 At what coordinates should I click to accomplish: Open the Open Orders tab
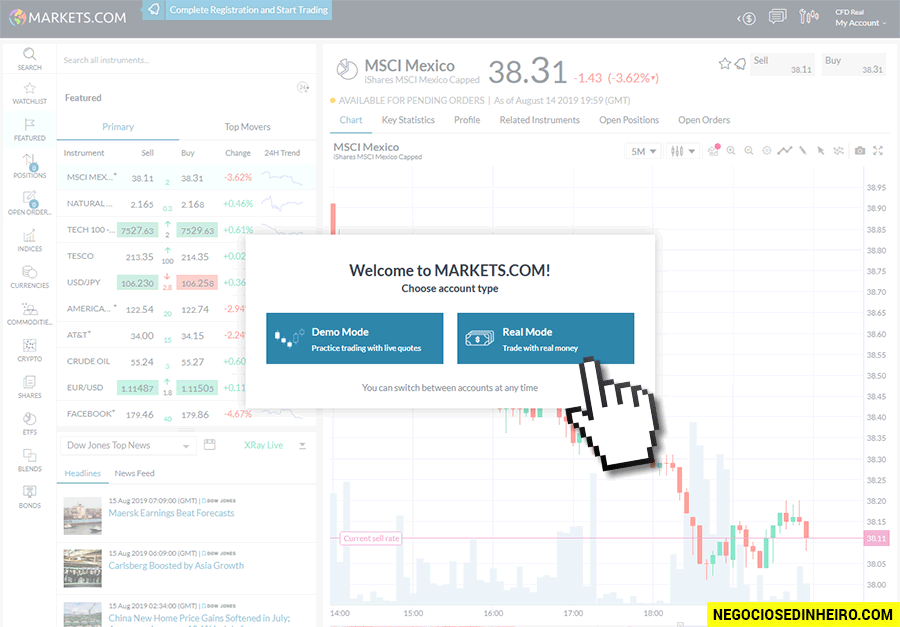[704, 120]
